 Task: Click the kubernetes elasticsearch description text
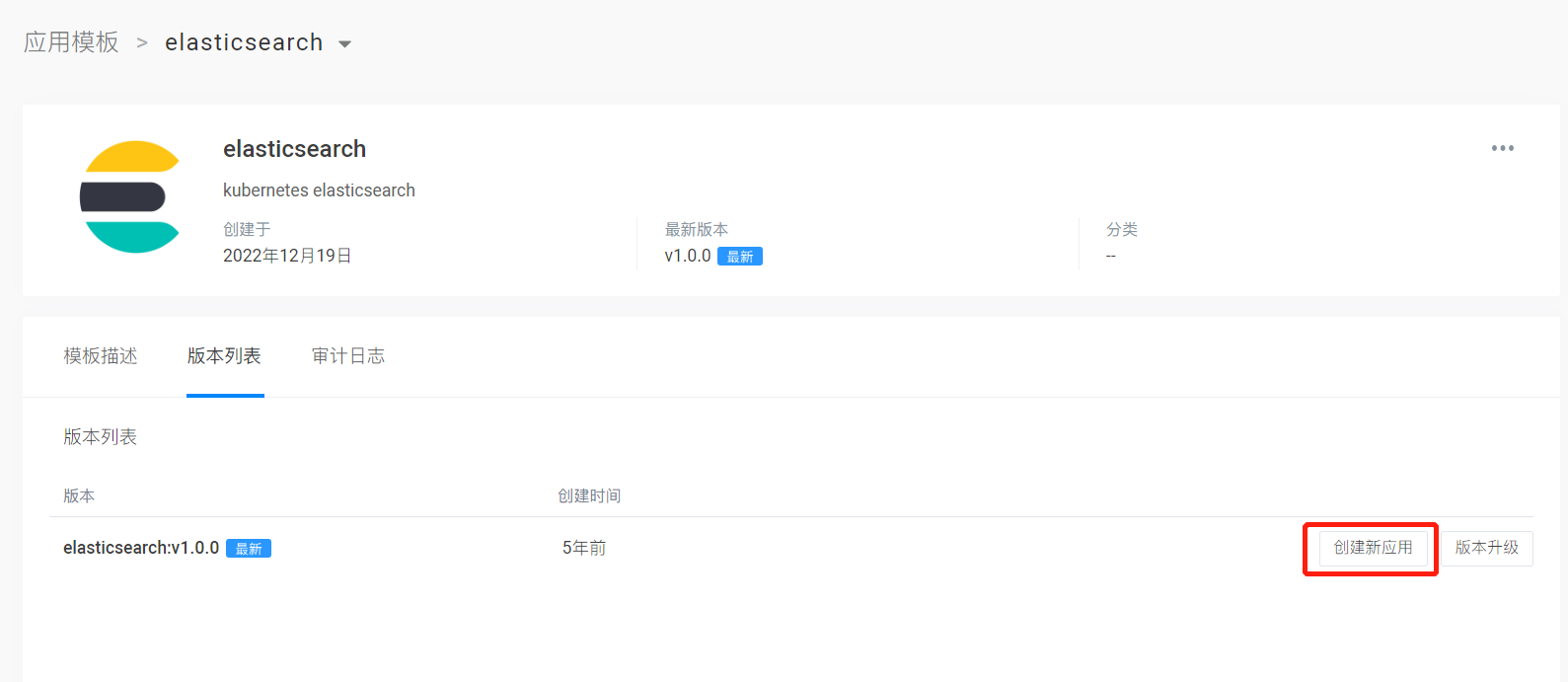[319, 190]
